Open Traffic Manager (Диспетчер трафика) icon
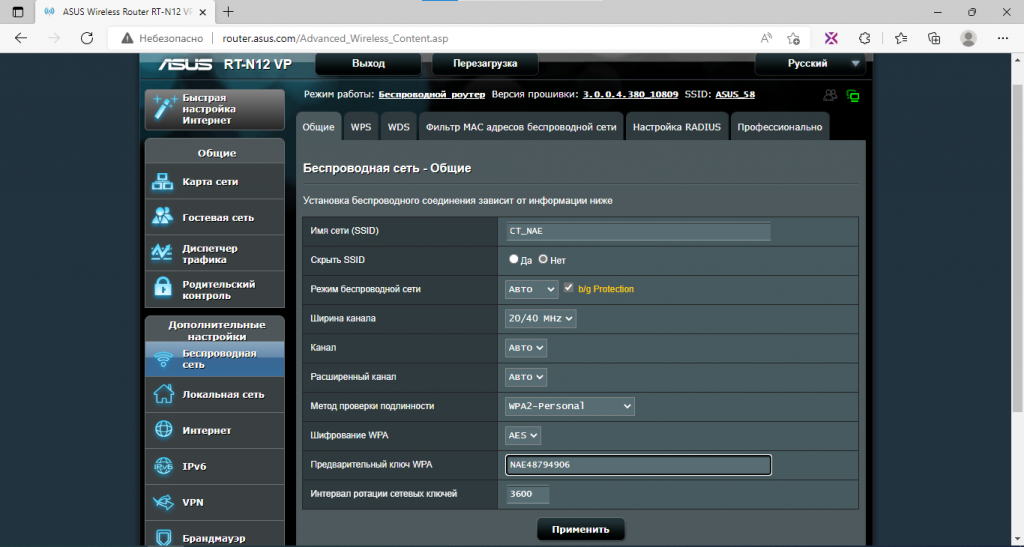Viewport: 1024px width, 547px height. pyautogui.click(x=163, y=253)
